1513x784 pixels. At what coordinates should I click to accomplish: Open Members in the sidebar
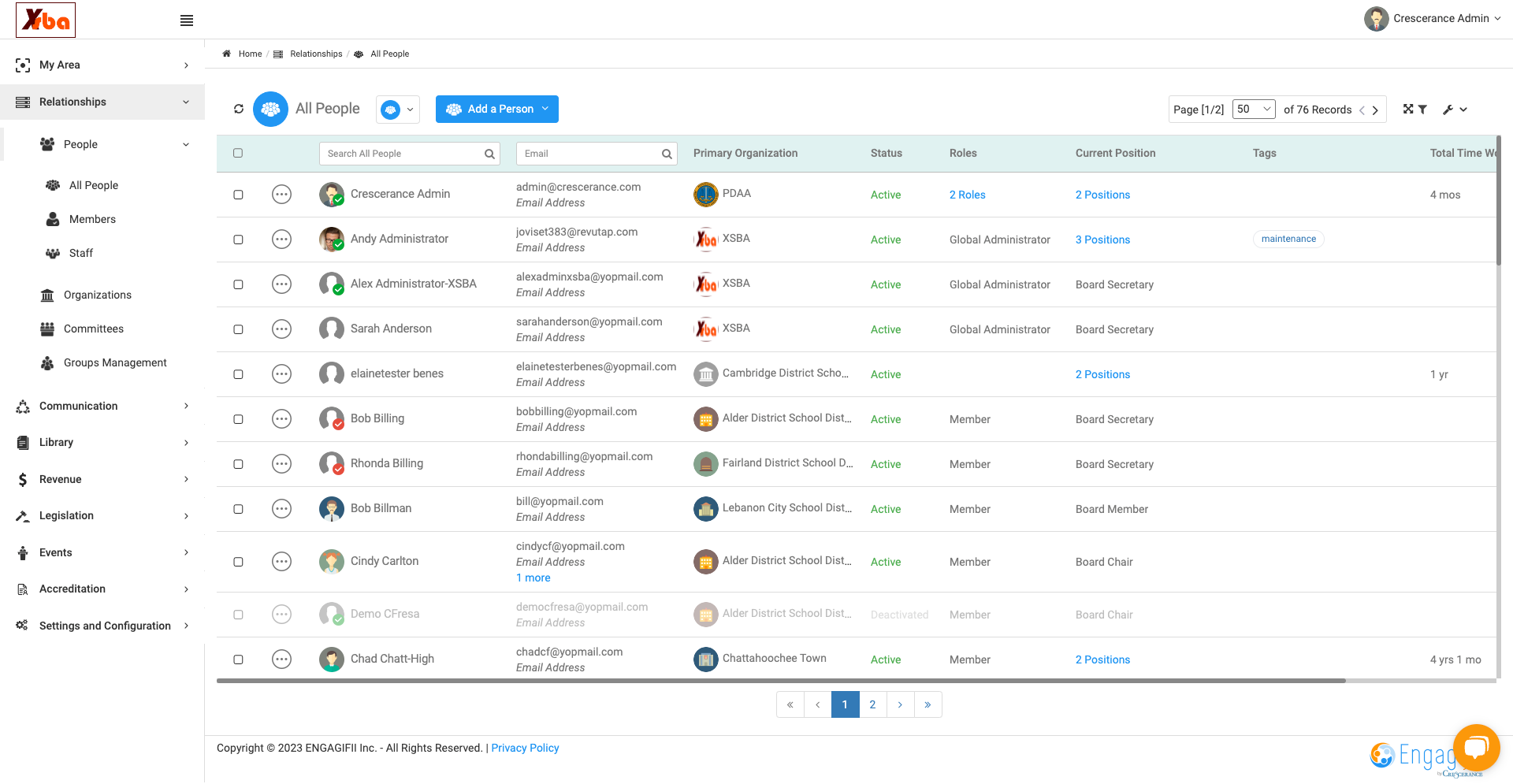click(92, 219)
